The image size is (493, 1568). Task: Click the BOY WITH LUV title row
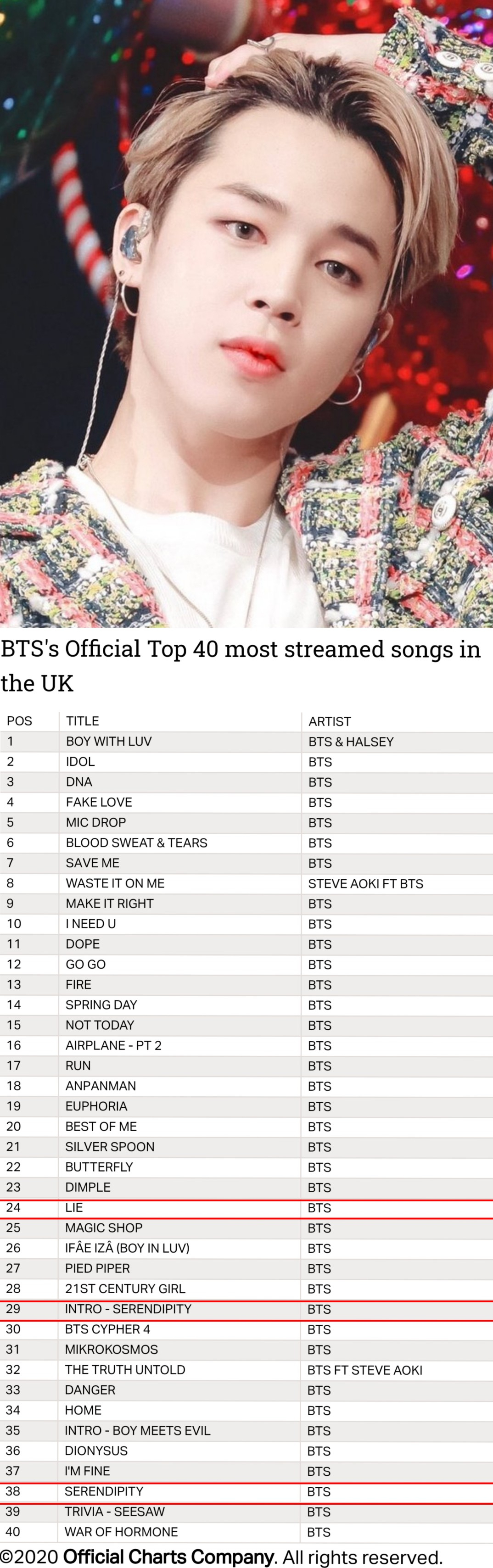coord(246,742)
